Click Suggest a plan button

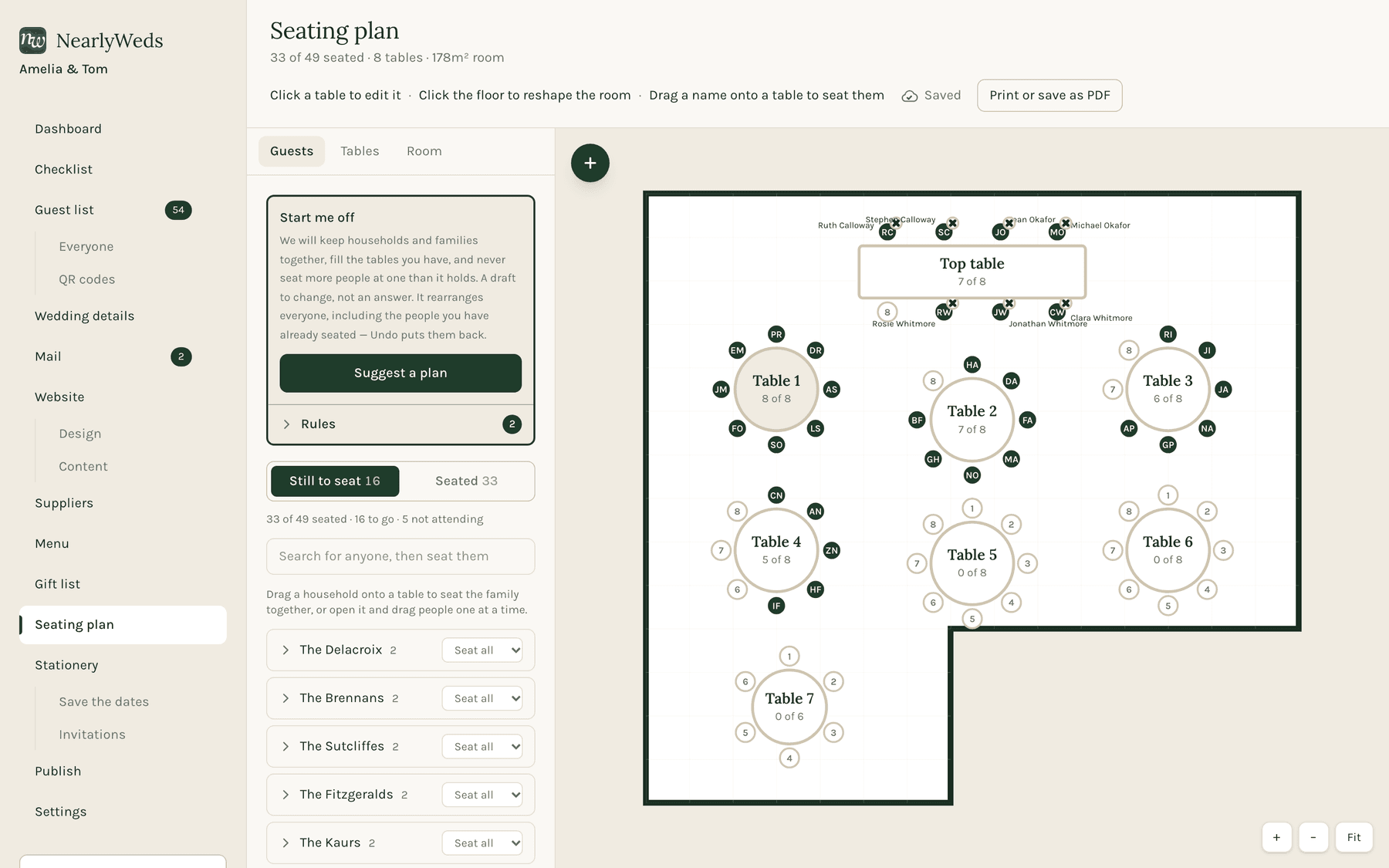point(400,373)
